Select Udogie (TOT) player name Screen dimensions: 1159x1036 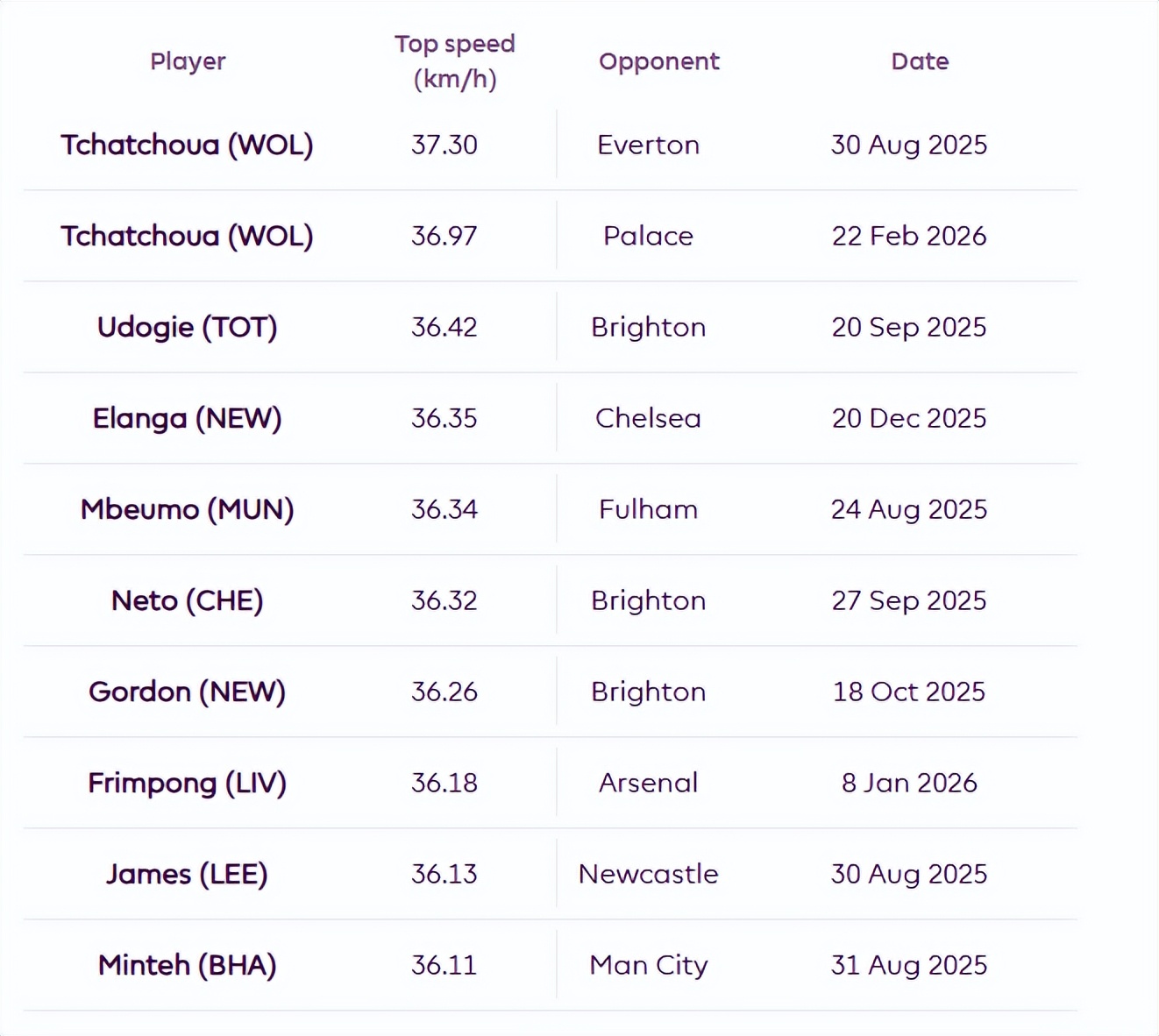coord(187,327)
